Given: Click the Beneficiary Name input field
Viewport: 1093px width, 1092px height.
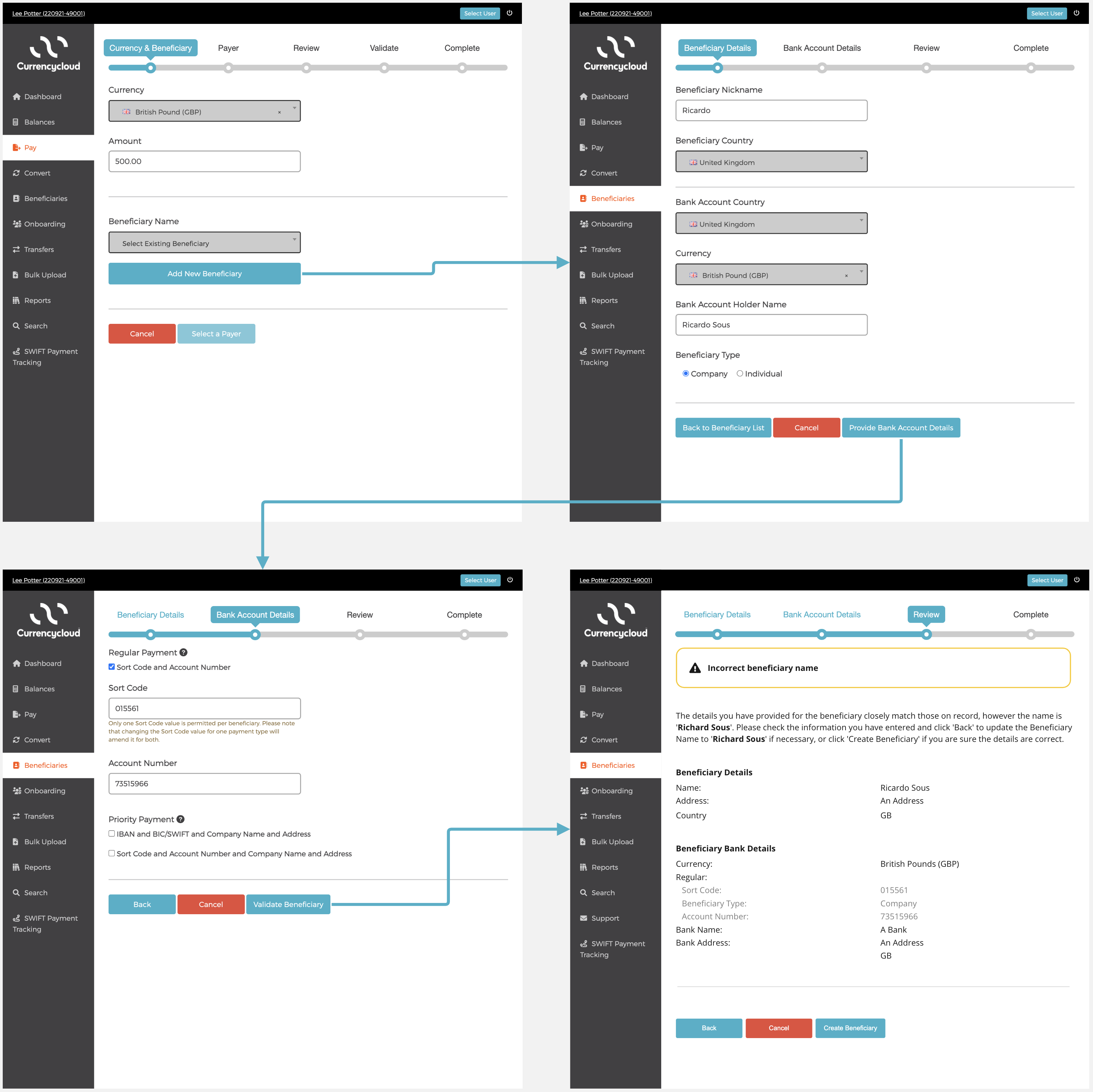Looking at the screenshot, I should click(204, 243).
